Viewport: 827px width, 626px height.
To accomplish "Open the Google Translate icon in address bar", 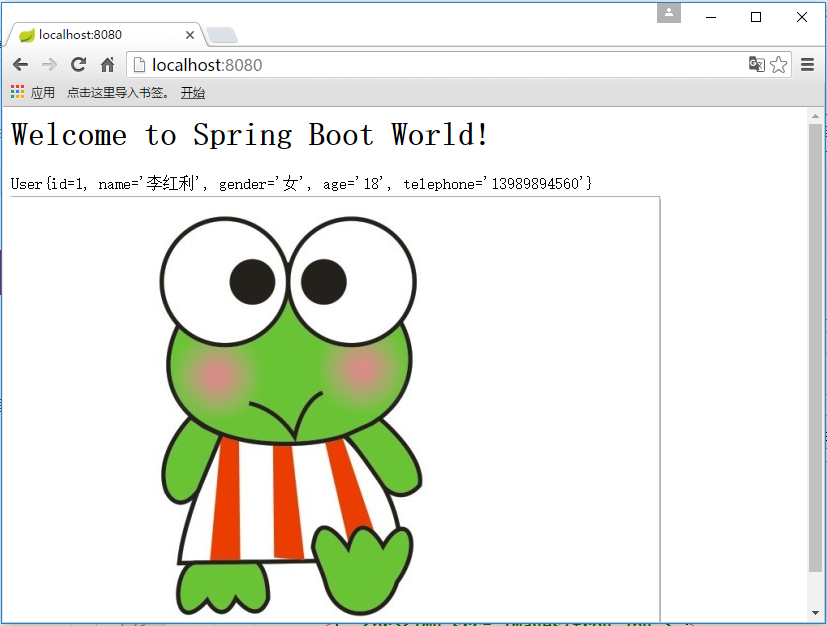I will click(x=756, y=64).
